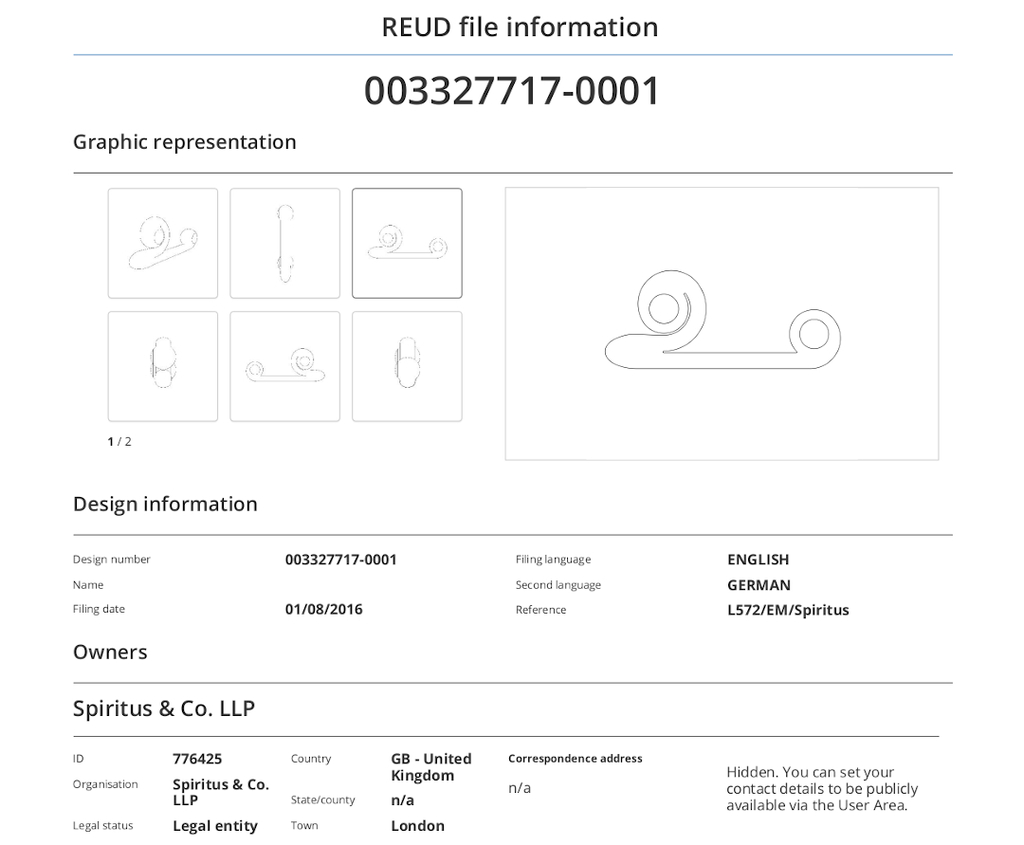Click the filing language value ENGLISH
Screen dimensions: 1024x845
pos(758,559)
